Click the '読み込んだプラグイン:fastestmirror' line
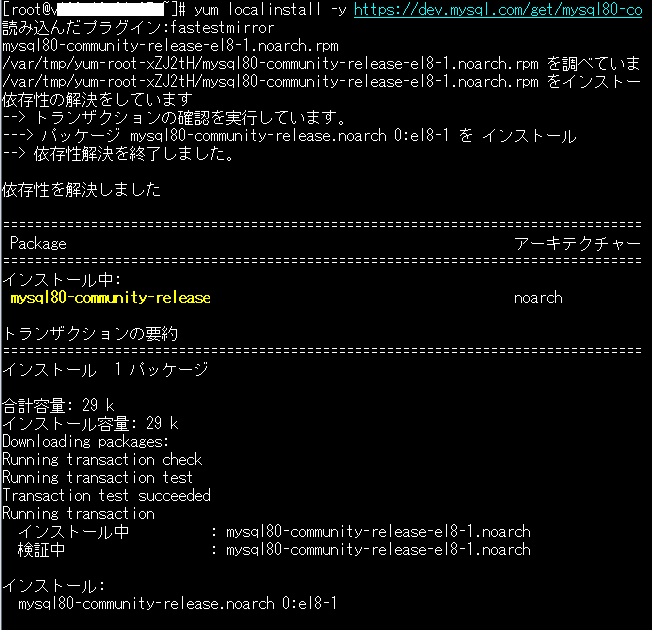This screenshot has height=630, width=652. point(138,27)
